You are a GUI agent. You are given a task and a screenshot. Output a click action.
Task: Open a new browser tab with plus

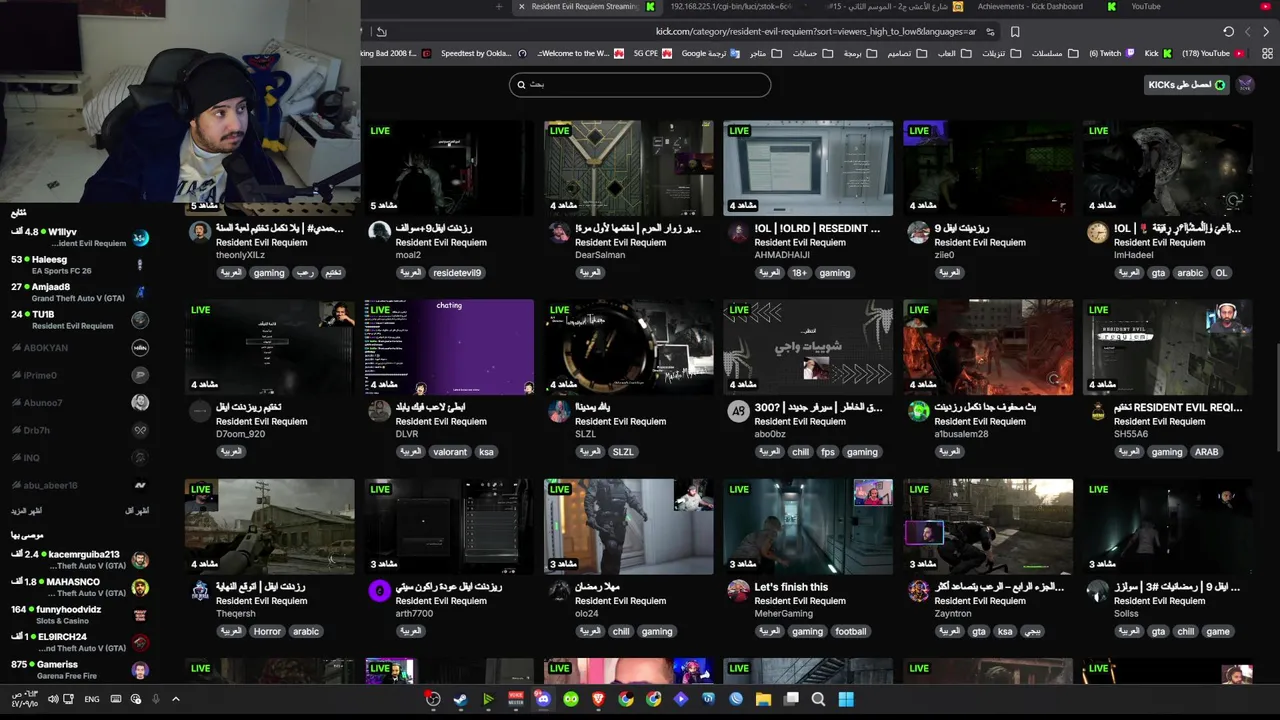coord(499,6)
